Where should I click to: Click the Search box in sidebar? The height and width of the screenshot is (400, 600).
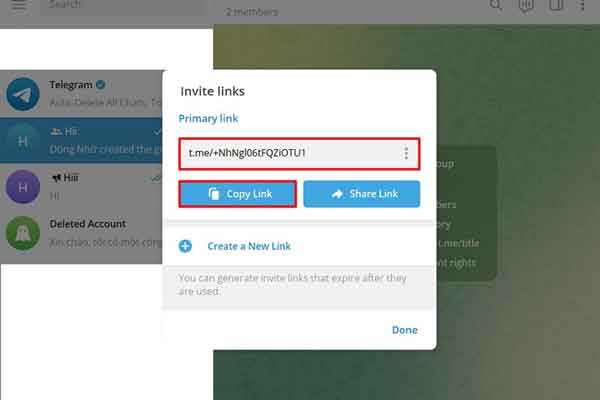tap(122, 6)
